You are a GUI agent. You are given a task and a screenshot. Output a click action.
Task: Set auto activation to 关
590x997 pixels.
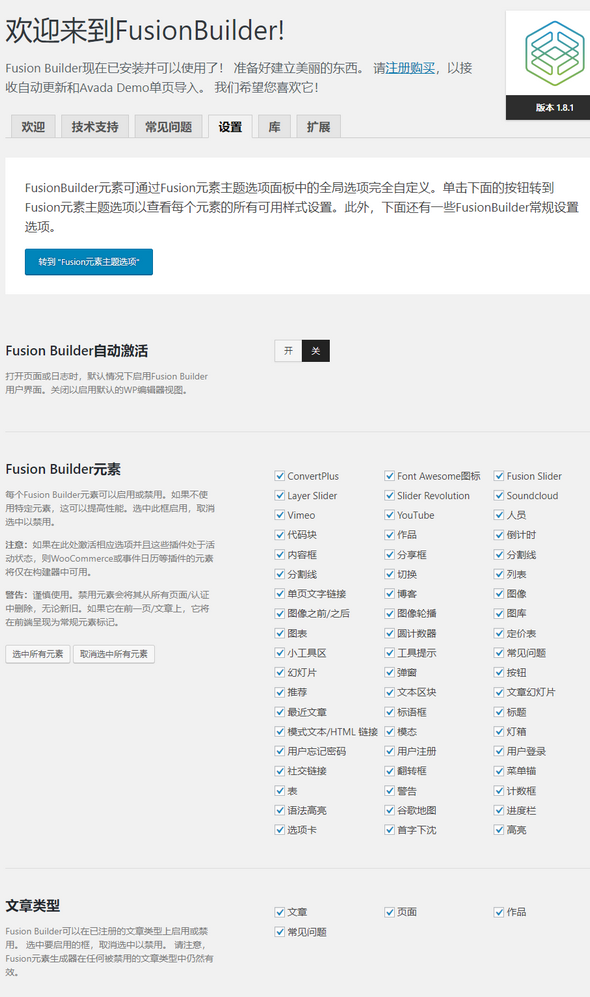[x=316, y=351]
